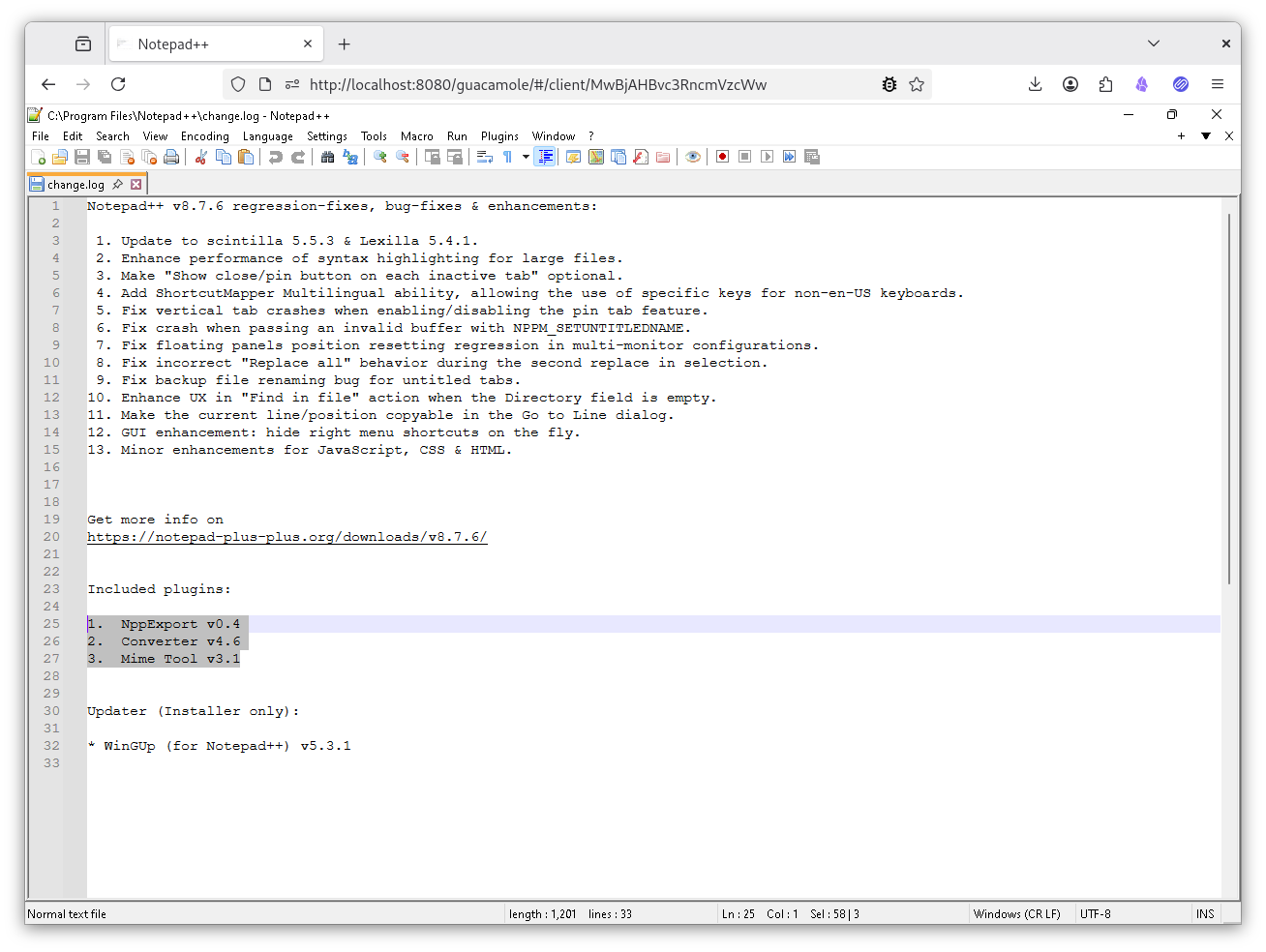Viewport: 1266px width, 952px height.
Task: Start recording a macro
Action: (x=722, y=156)
